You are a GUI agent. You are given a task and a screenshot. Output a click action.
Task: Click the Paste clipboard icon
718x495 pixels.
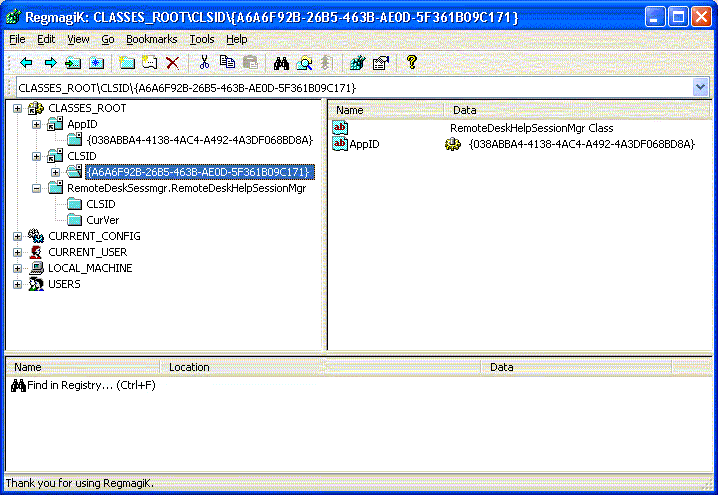(x=250, y=62)
